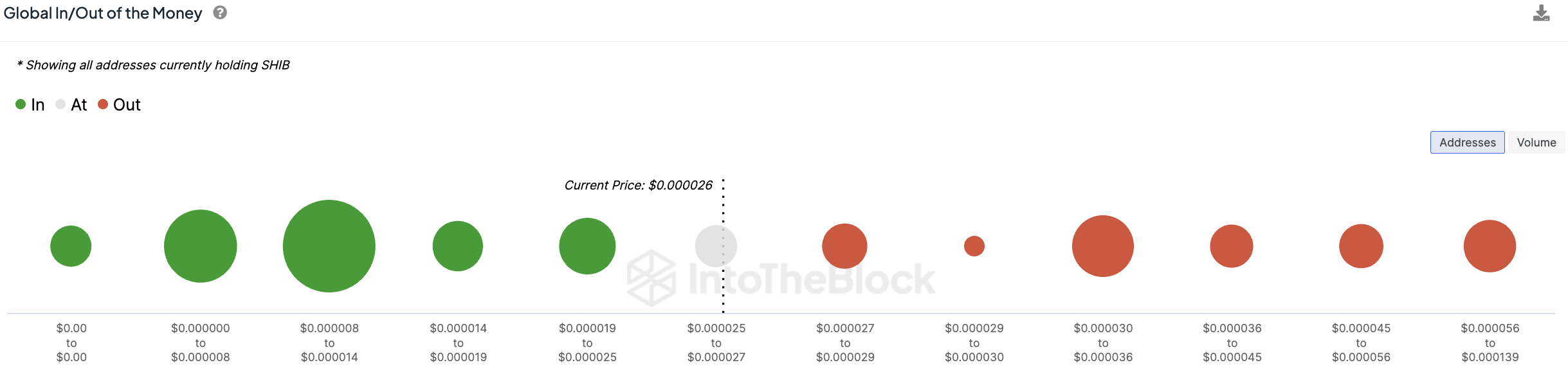Click the Current Price label text
The height and width of the screenshot is (383, 1568).
click(x=638, y=186)
